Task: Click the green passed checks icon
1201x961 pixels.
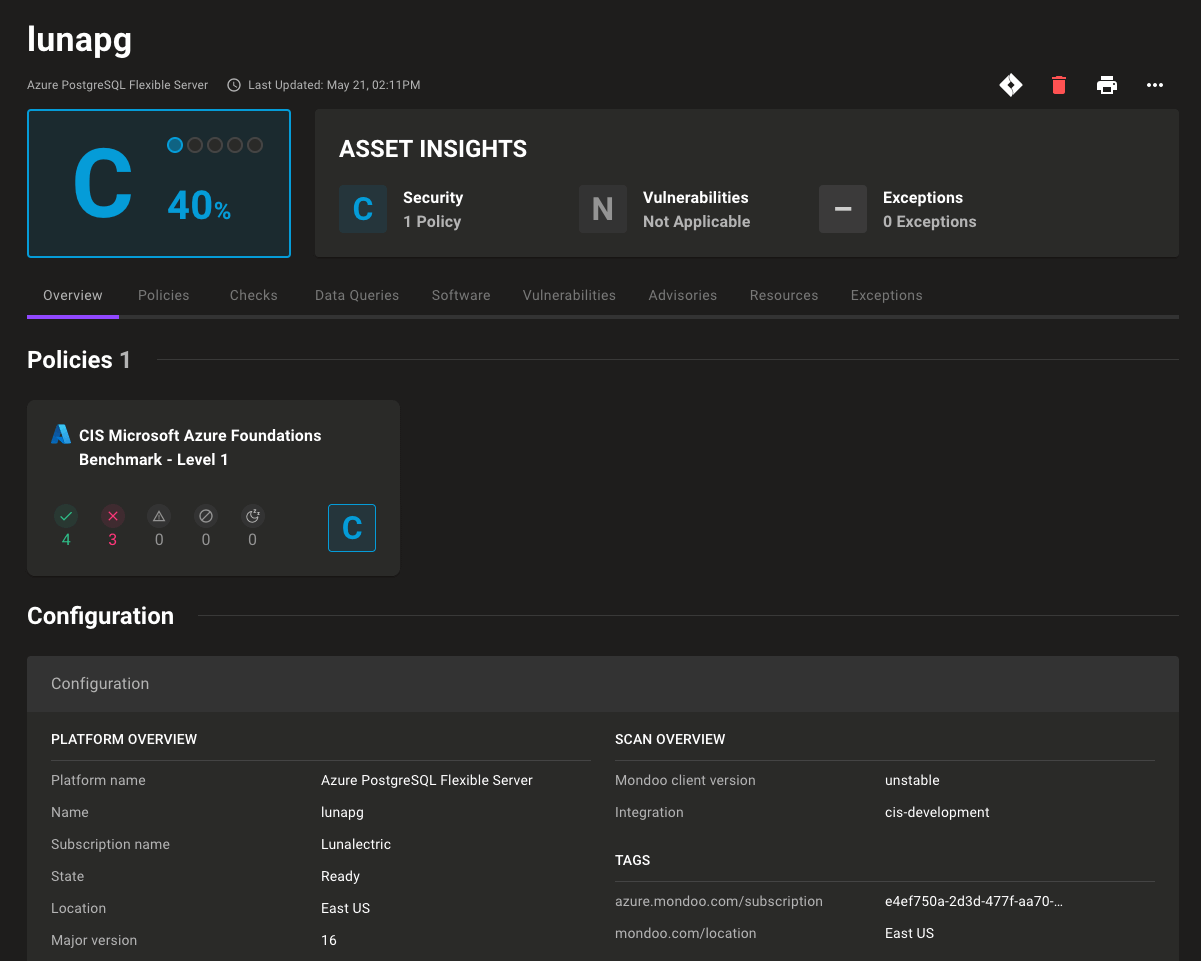Action: pyautogui.click(x=66, y=515)
